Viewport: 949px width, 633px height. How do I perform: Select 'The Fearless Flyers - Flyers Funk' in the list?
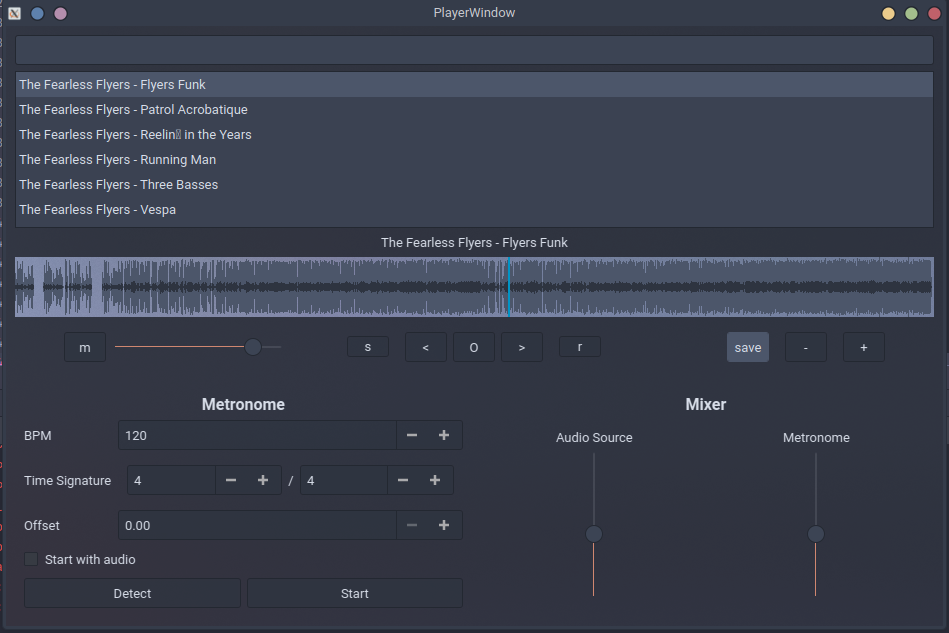click(x=474, y=85)
